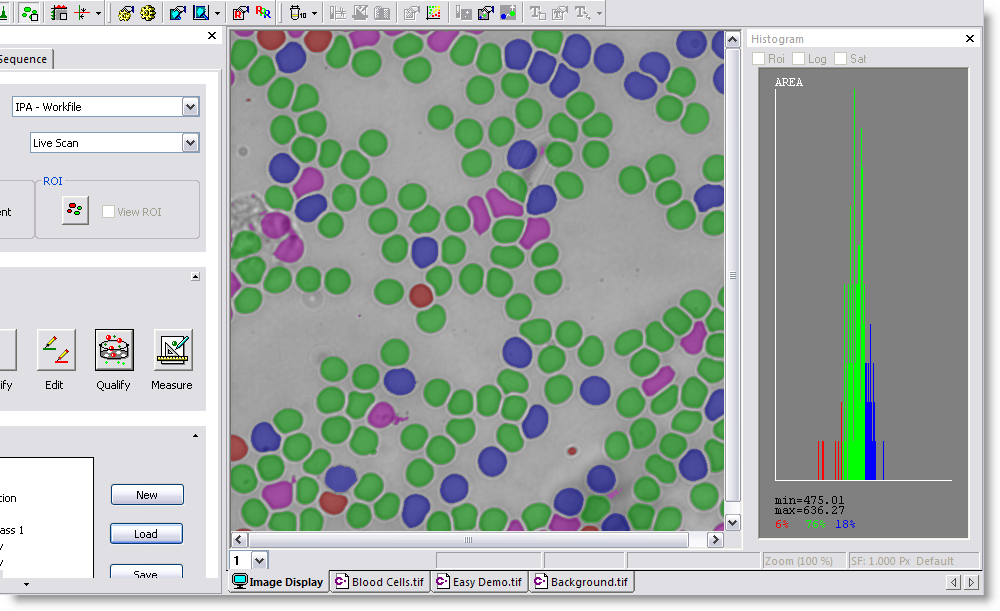Click the New button

(x=146, y=495)
